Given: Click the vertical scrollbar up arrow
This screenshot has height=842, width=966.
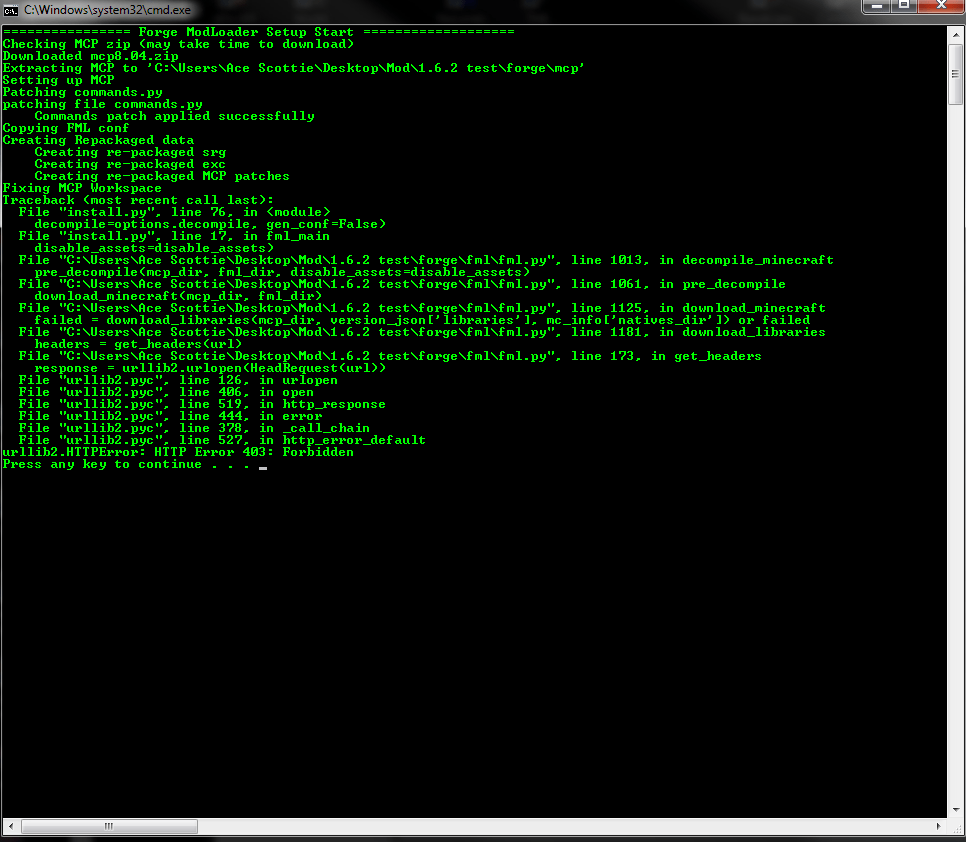Looking at the screenshot, I should (x=956, y=34).
